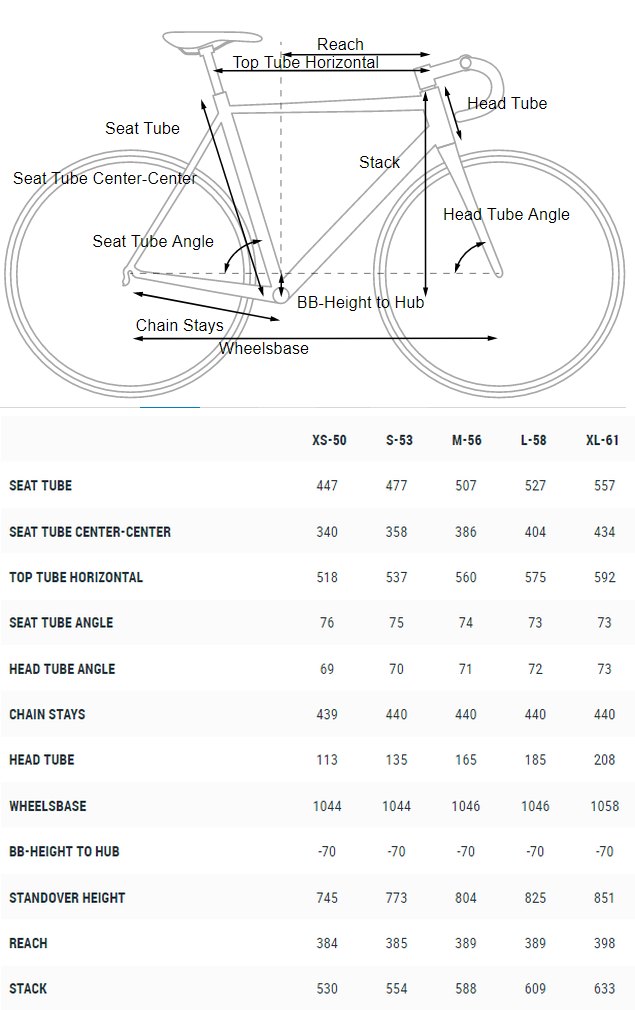The image size is (635, 1010).
Task: Click the HEAD TUBE ANGLE row label
Action: pos(62,669)
